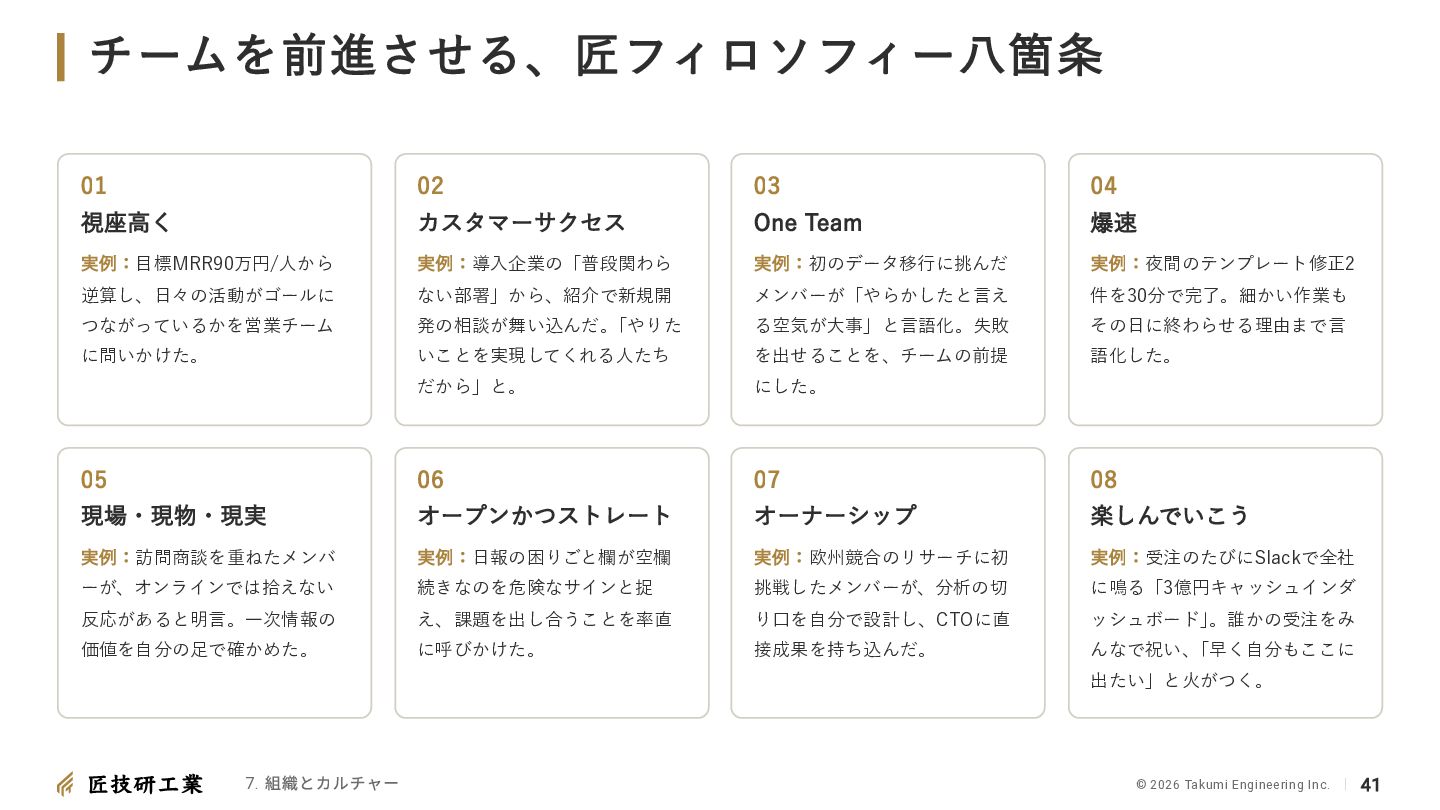Click the page number 41

[x=1371, y=785]
